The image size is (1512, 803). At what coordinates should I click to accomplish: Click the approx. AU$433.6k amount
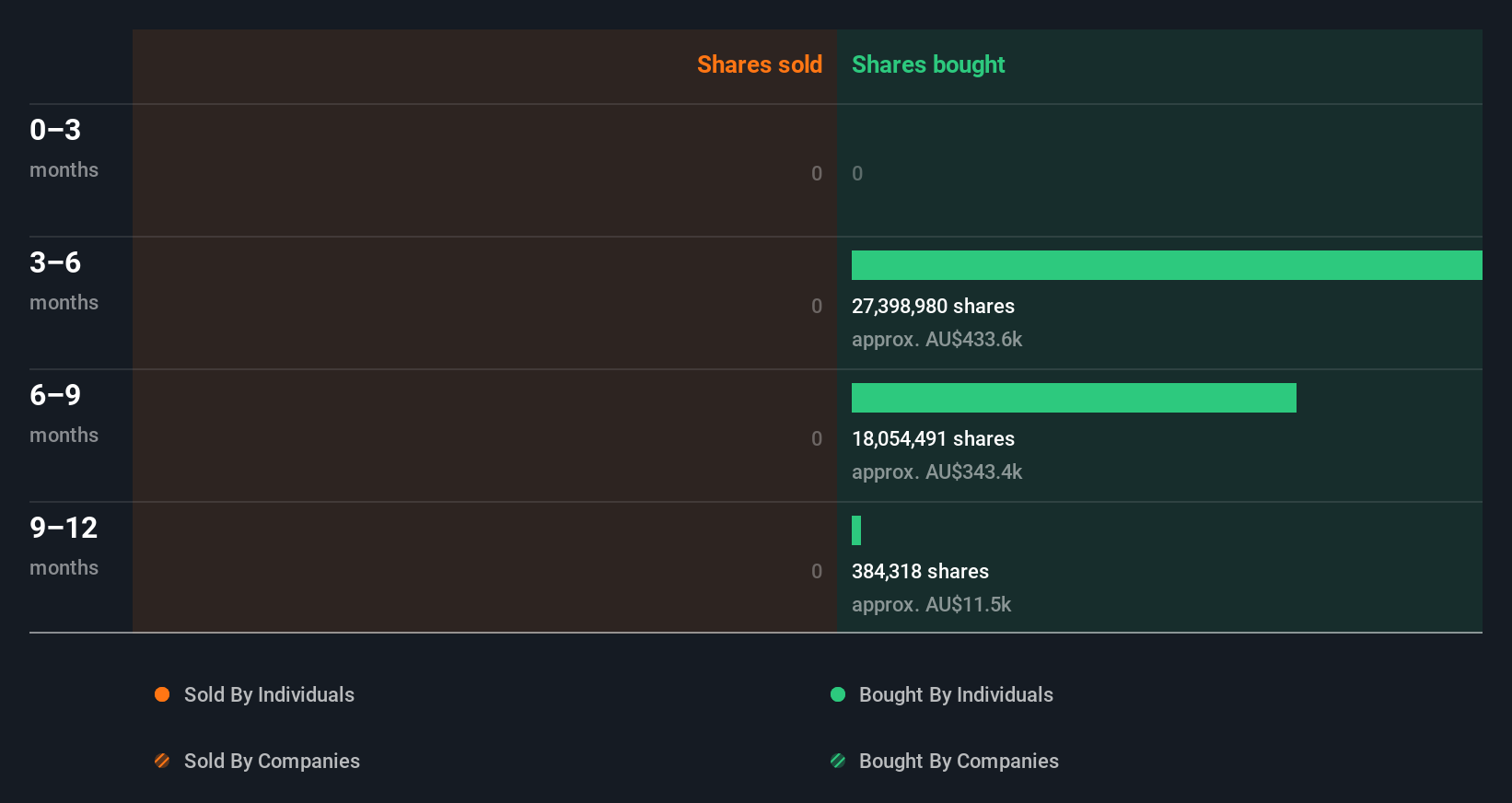(x=936, y=339)
